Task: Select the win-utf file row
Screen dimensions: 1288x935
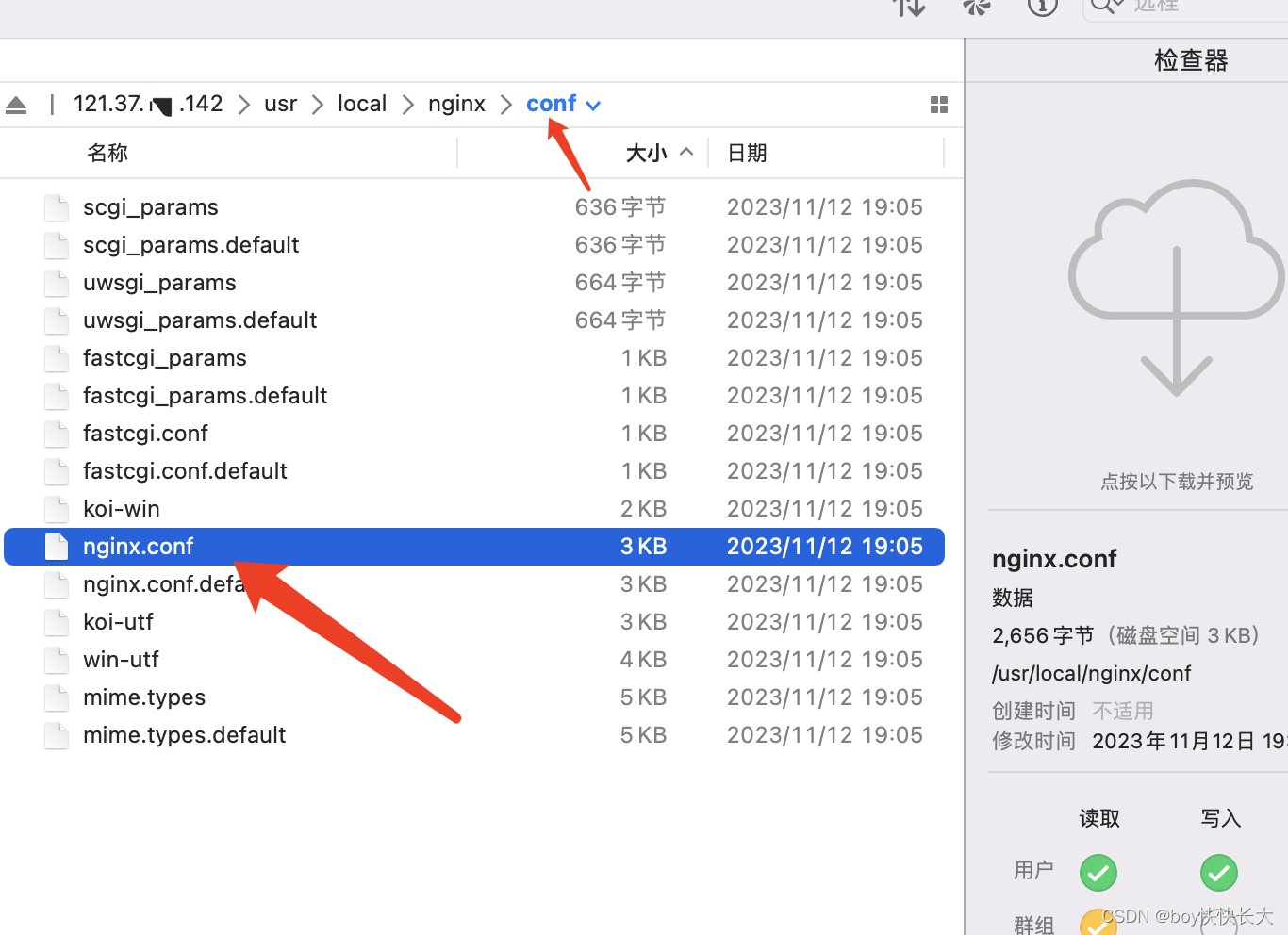Action: point(474,660)
